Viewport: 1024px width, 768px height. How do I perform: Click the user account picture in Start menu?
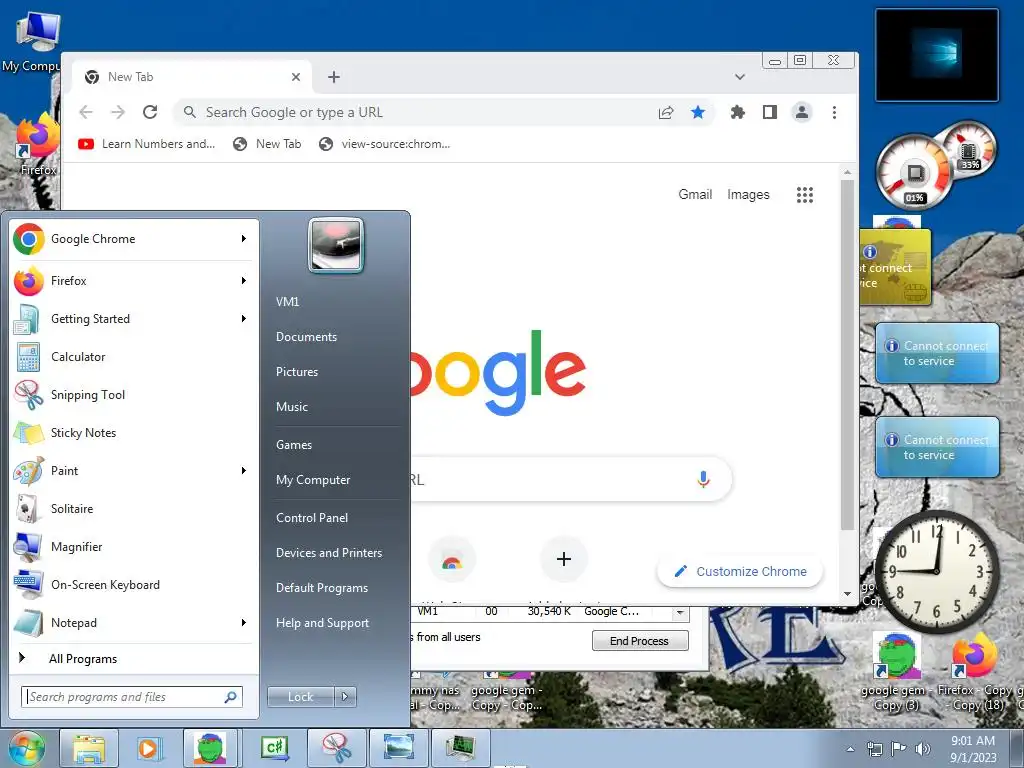pyautogui.click(x=336, y=245)
